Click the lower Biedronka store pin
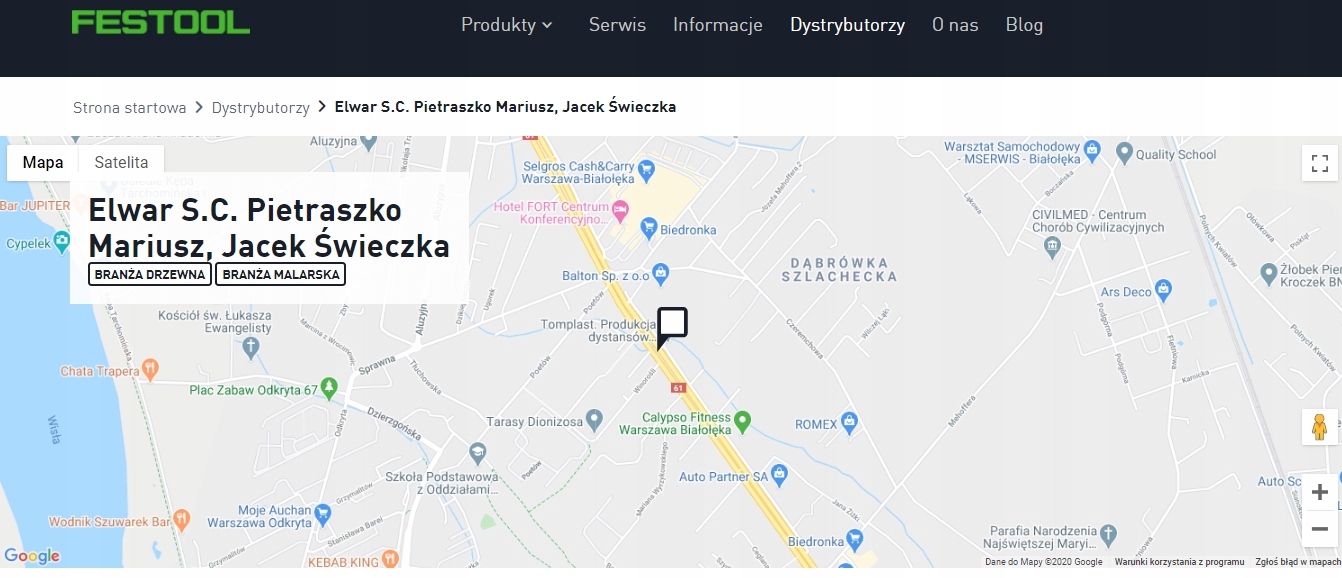The image size is (1342, 578). [x=854, y=539]
